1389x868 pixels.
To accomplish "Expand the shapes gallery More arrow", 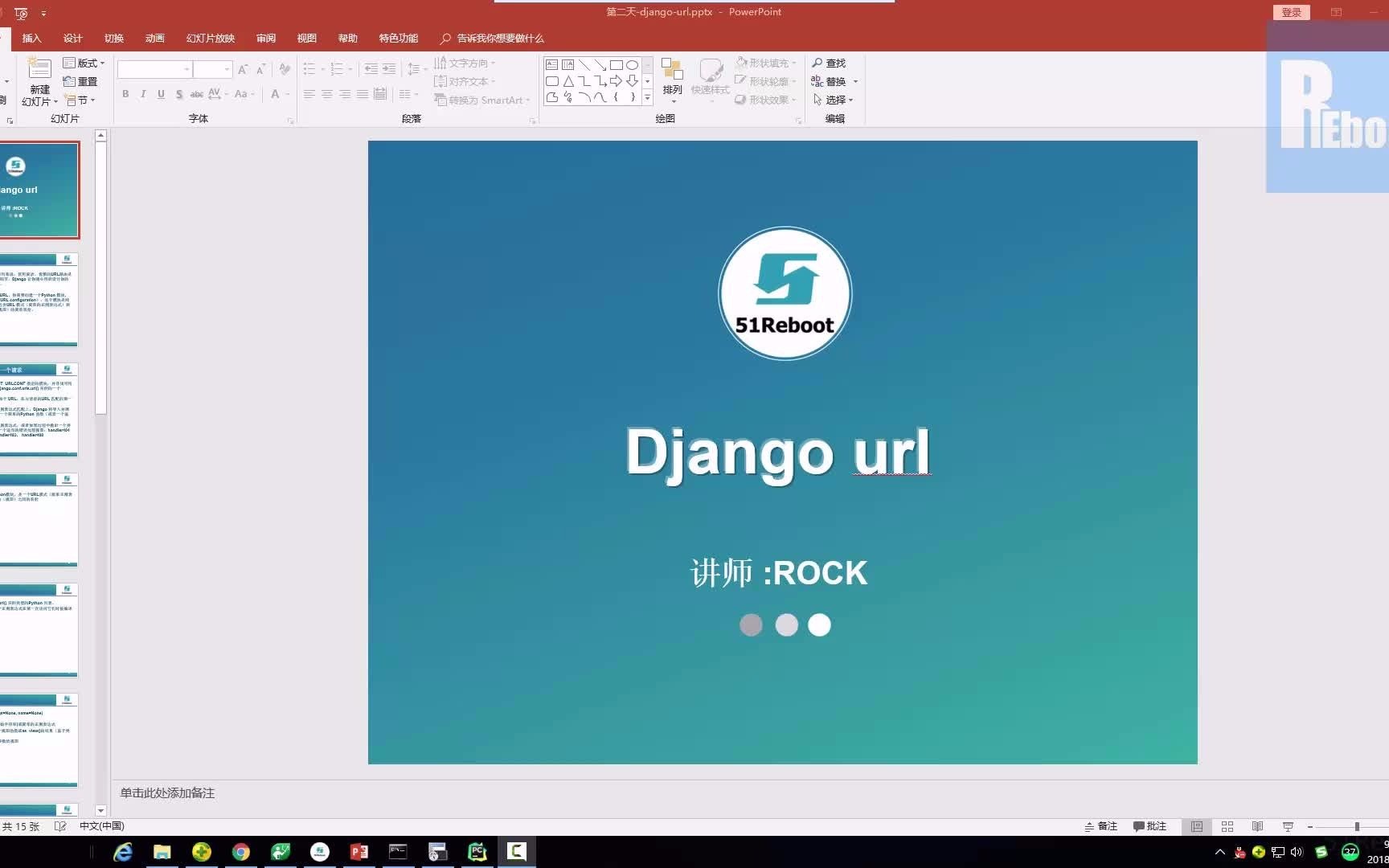I will pyautogui.click(x=647, y=97).
